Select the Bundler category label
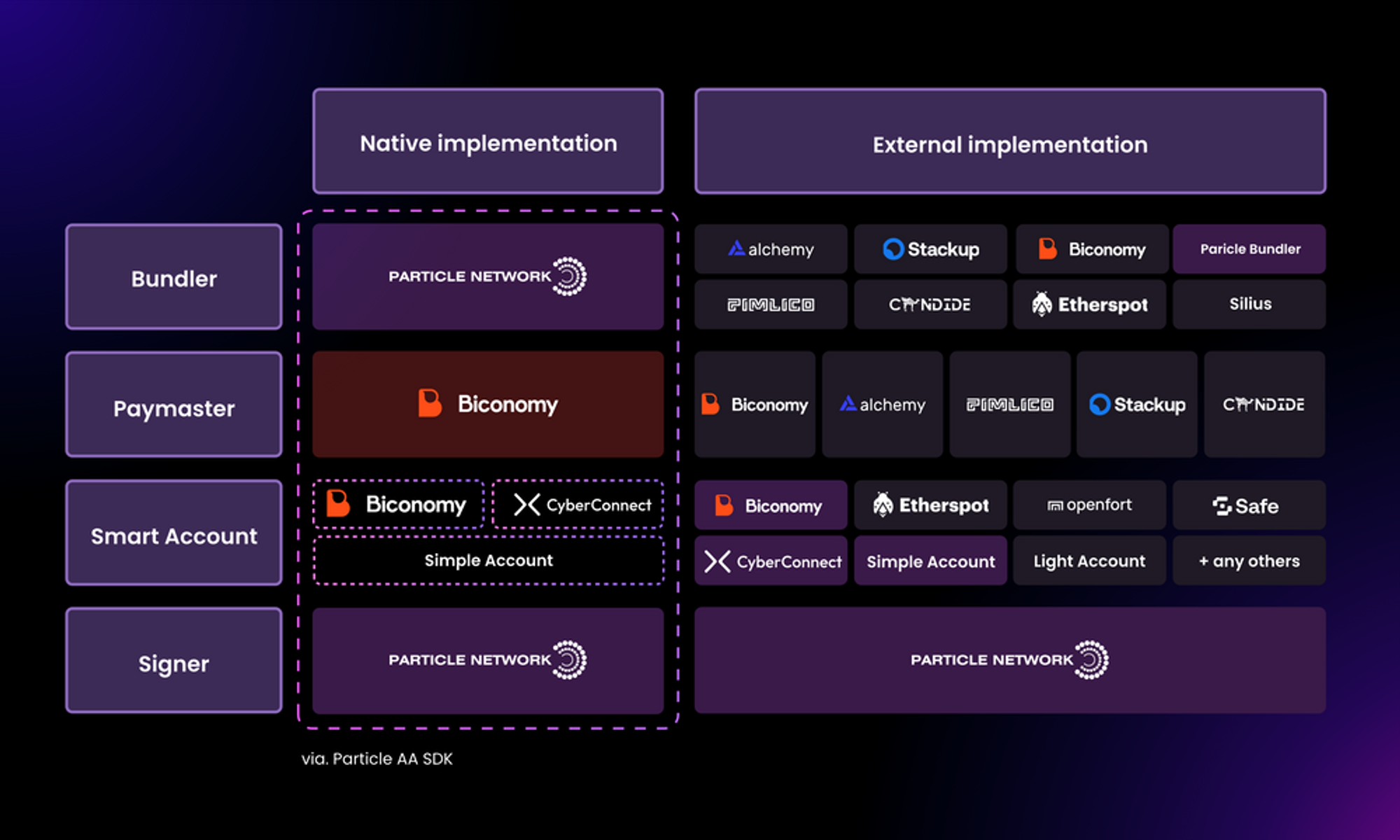The width and height of the screenshot is (1400, 840). pos(174,277)
